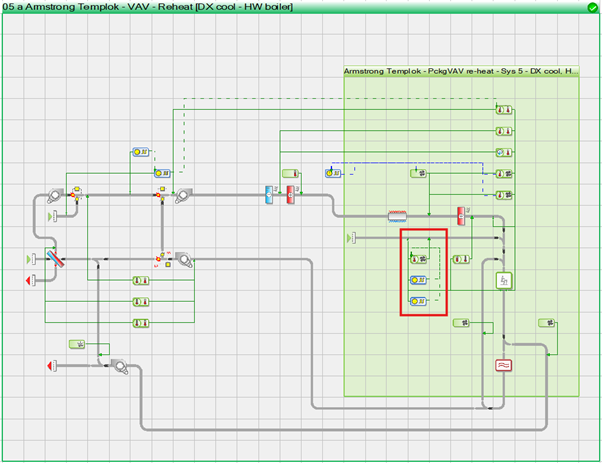Screen dimensions: 602x463
Task: Select the return air fan on lower duct
Action: [184, 261]
